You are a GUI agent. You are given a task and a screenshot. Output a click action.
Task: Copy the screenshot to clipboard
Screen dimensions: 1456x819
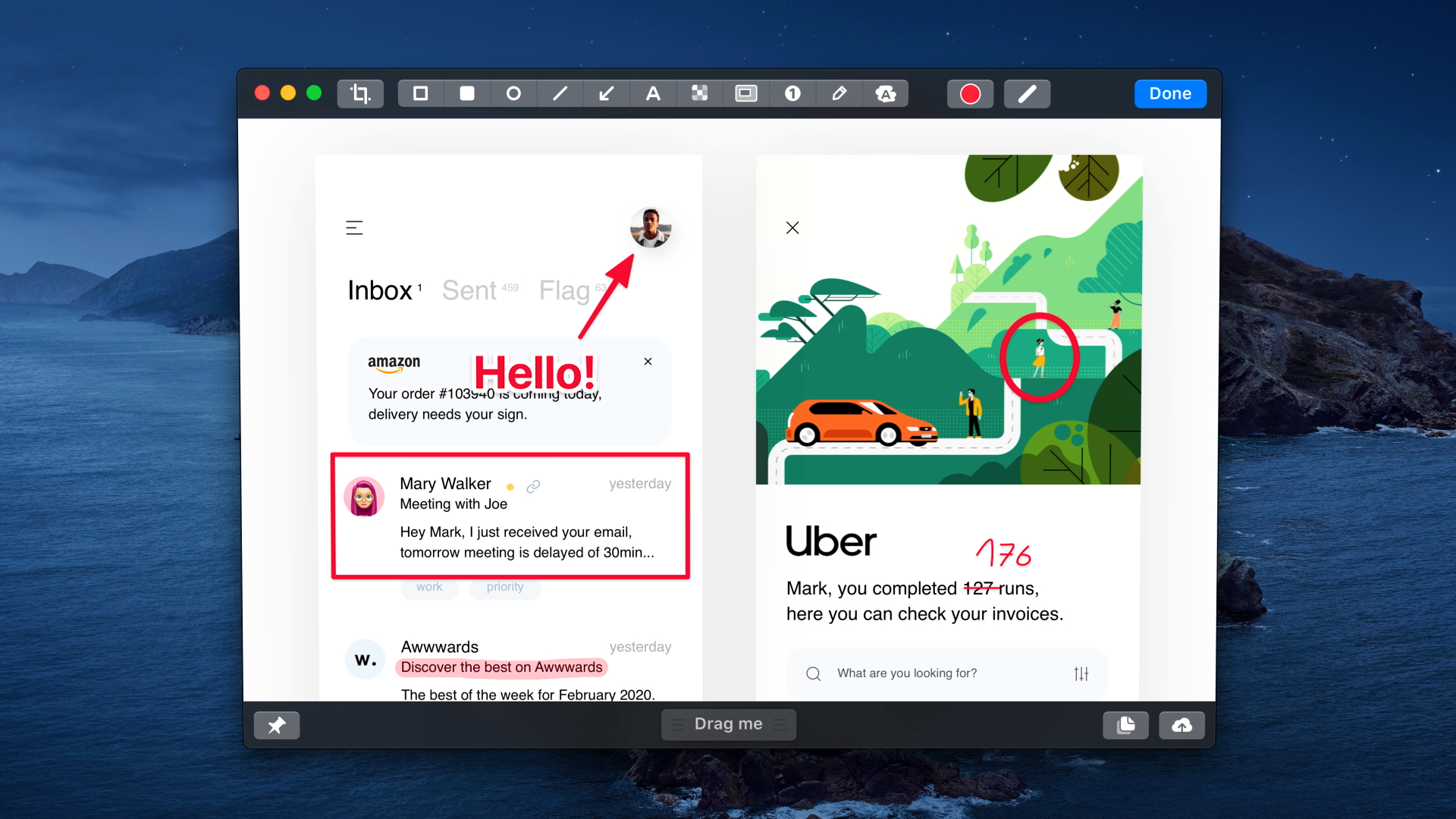tap(1126, 726)
